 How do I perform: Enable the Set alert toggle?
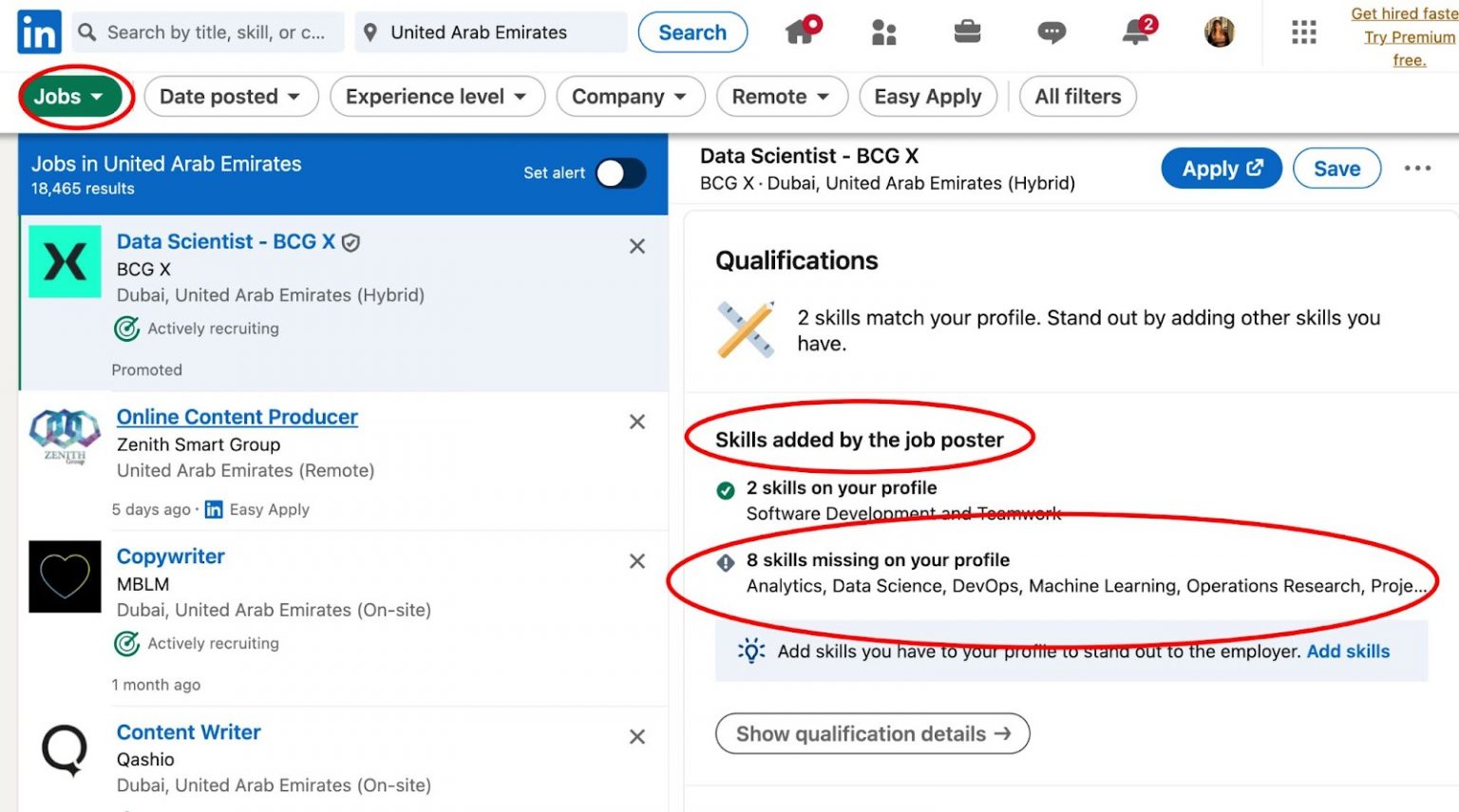618,173
